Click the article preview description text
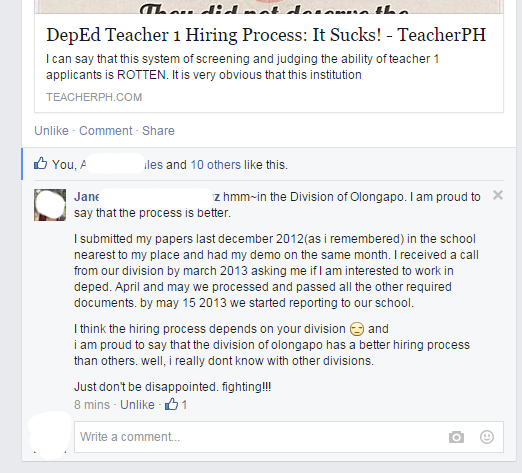 tap(242, 67)
